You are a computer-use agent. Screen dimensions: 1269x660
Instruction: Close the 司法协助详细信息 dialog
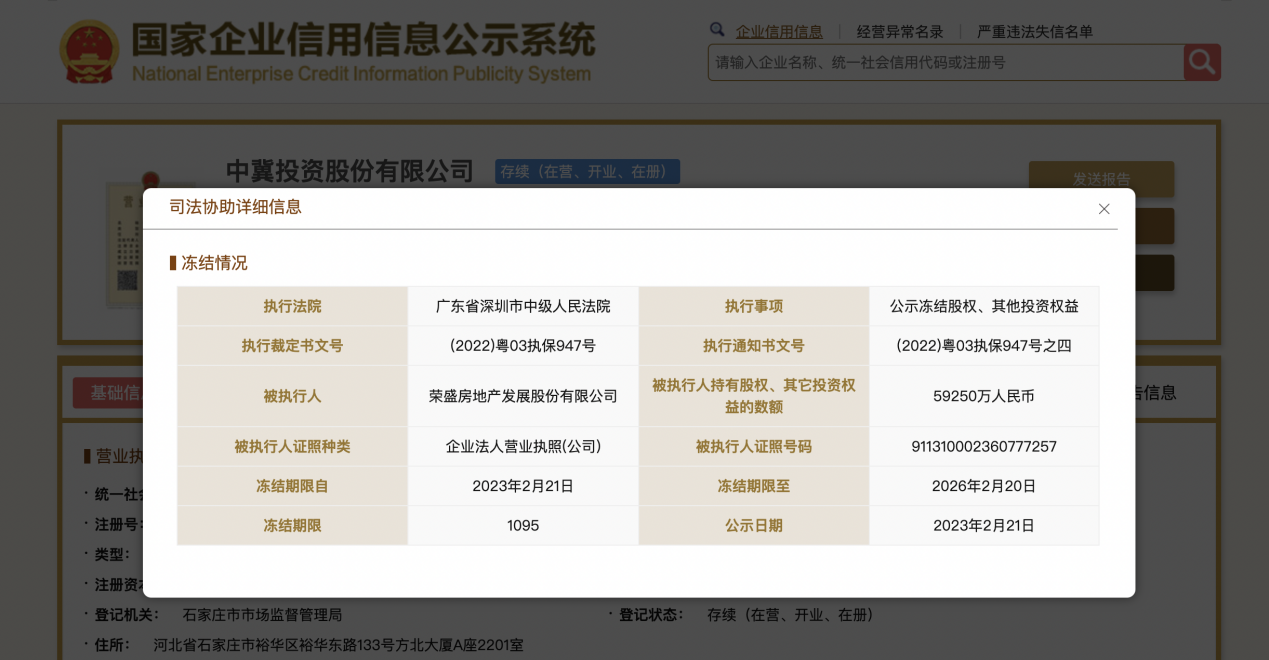(1104, 209)
